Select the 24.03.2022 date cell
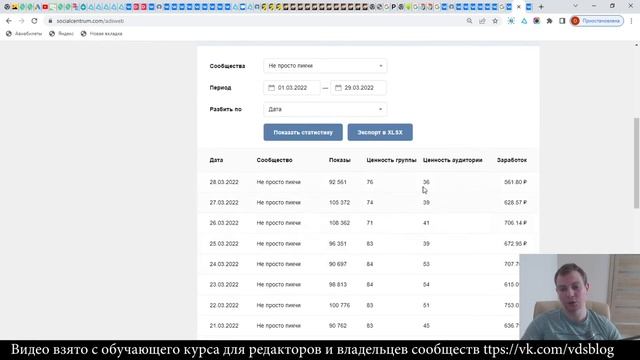 coord(224,264)
